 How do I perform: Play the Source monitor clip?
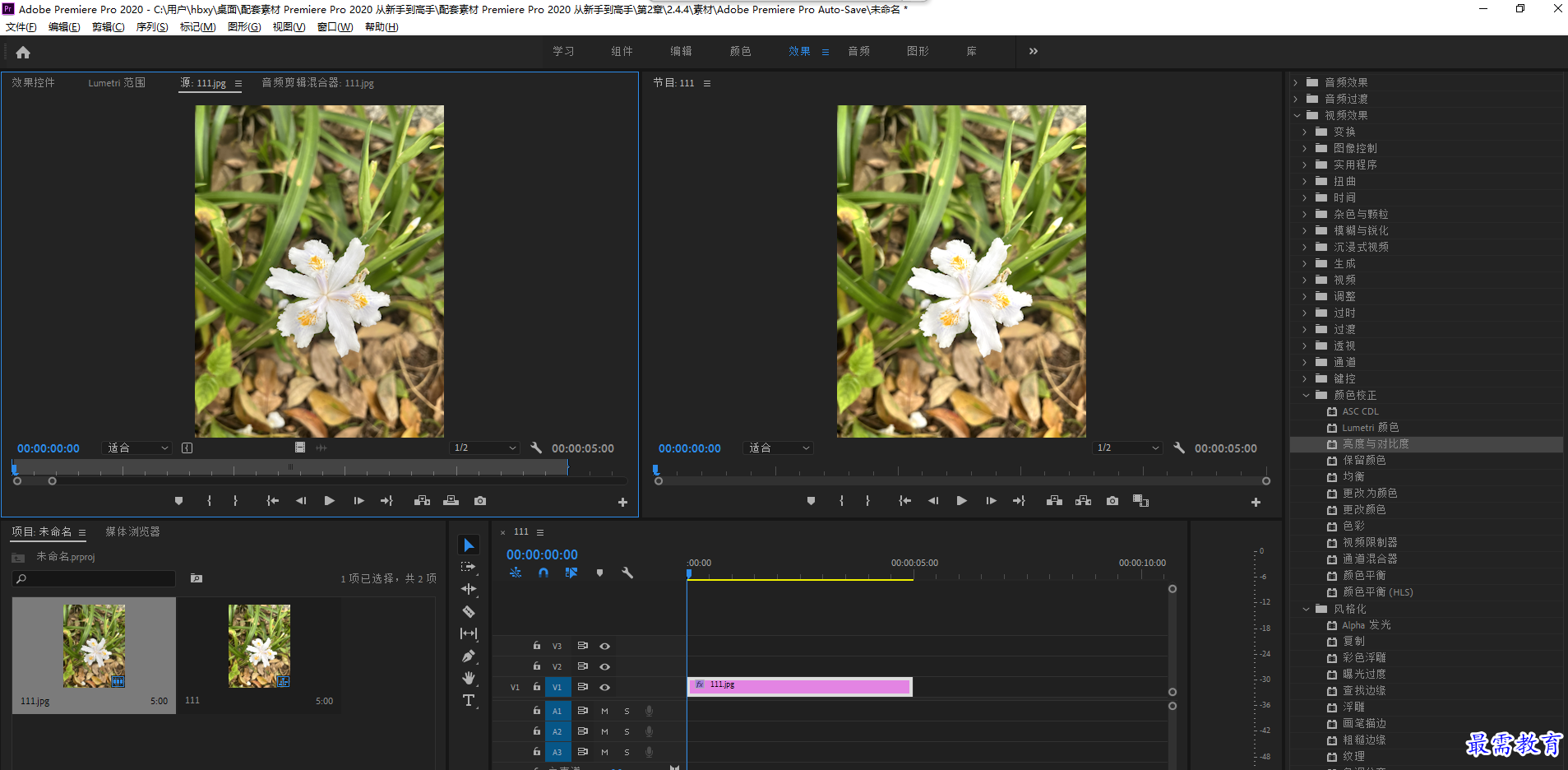330,500
